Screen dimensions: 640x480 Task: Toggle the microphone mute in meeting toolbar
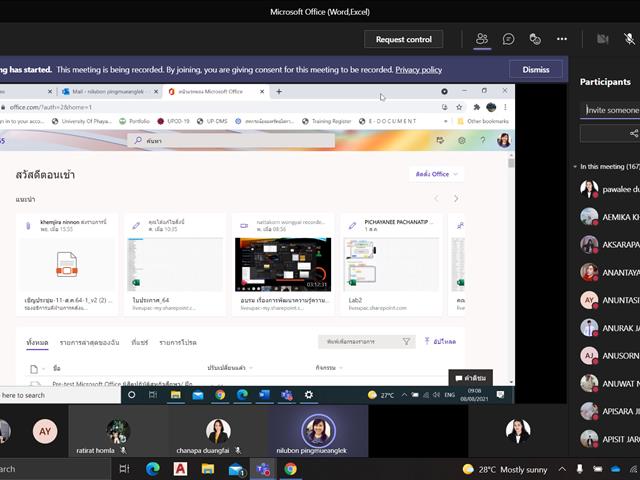click(629, 39)
